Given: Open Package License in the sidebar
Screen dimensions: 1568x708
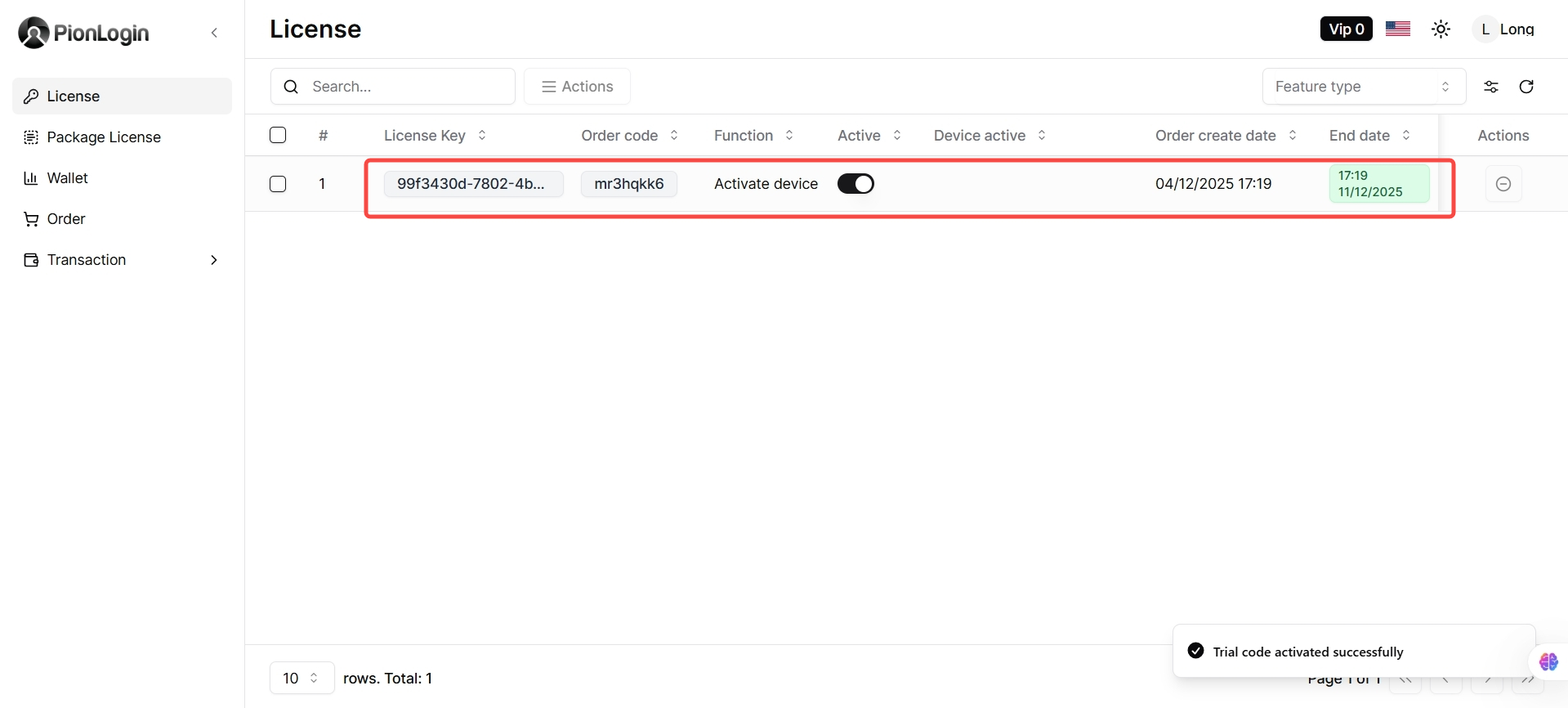Looking at the screenshot, I should pos(104,137).
